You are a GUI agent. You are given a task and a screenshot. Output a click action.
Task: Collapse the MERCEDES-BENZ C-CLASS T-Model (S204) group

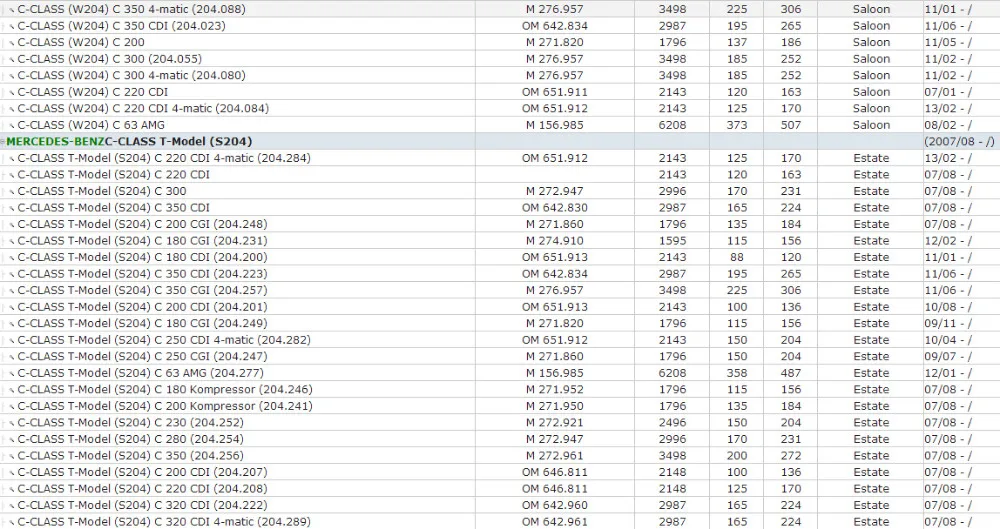[3, 142]
